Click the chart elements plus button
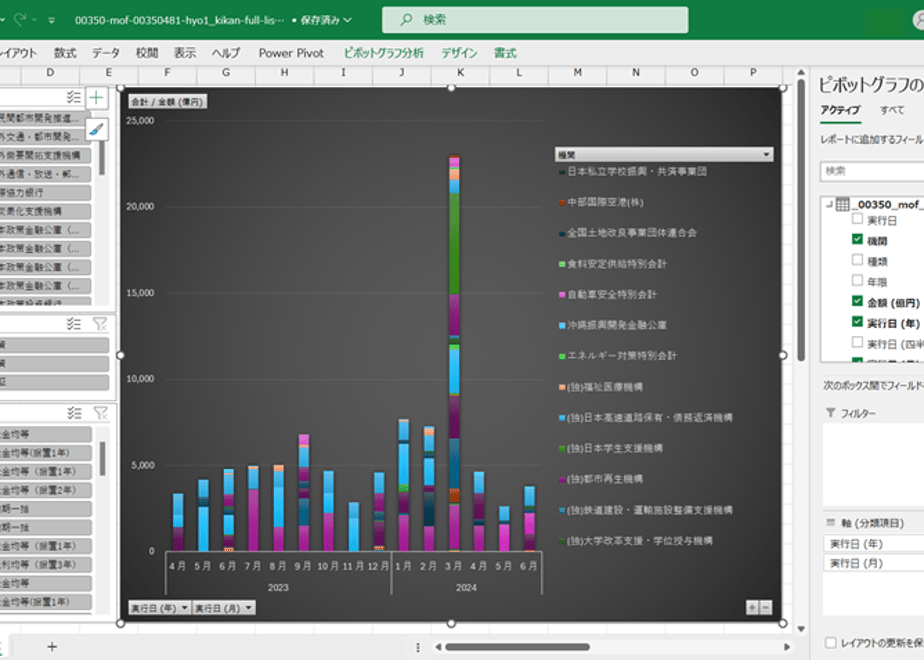 tap(97, 98)
